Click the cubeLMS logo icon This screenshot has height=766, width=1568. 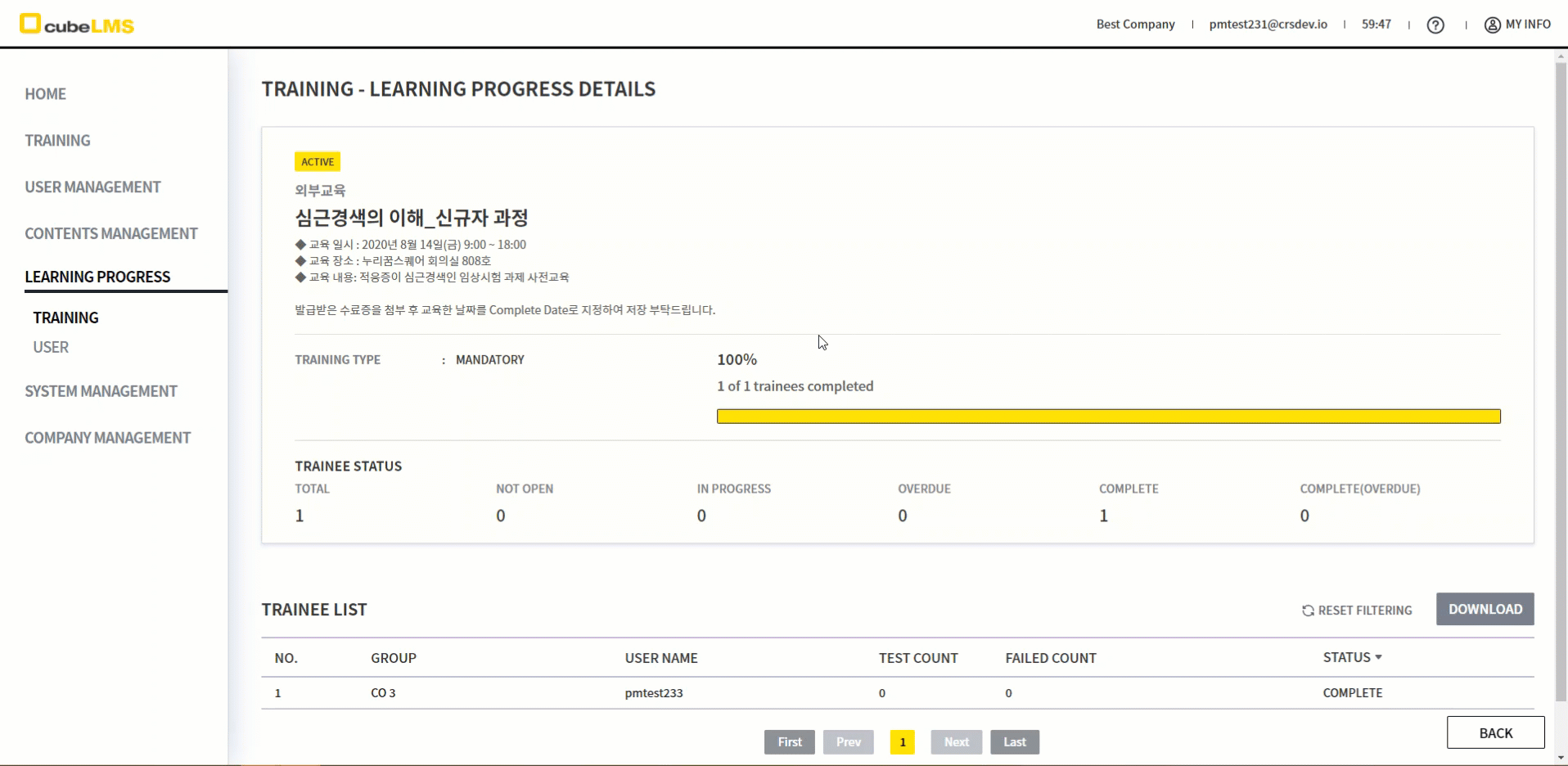click(29, 24)
